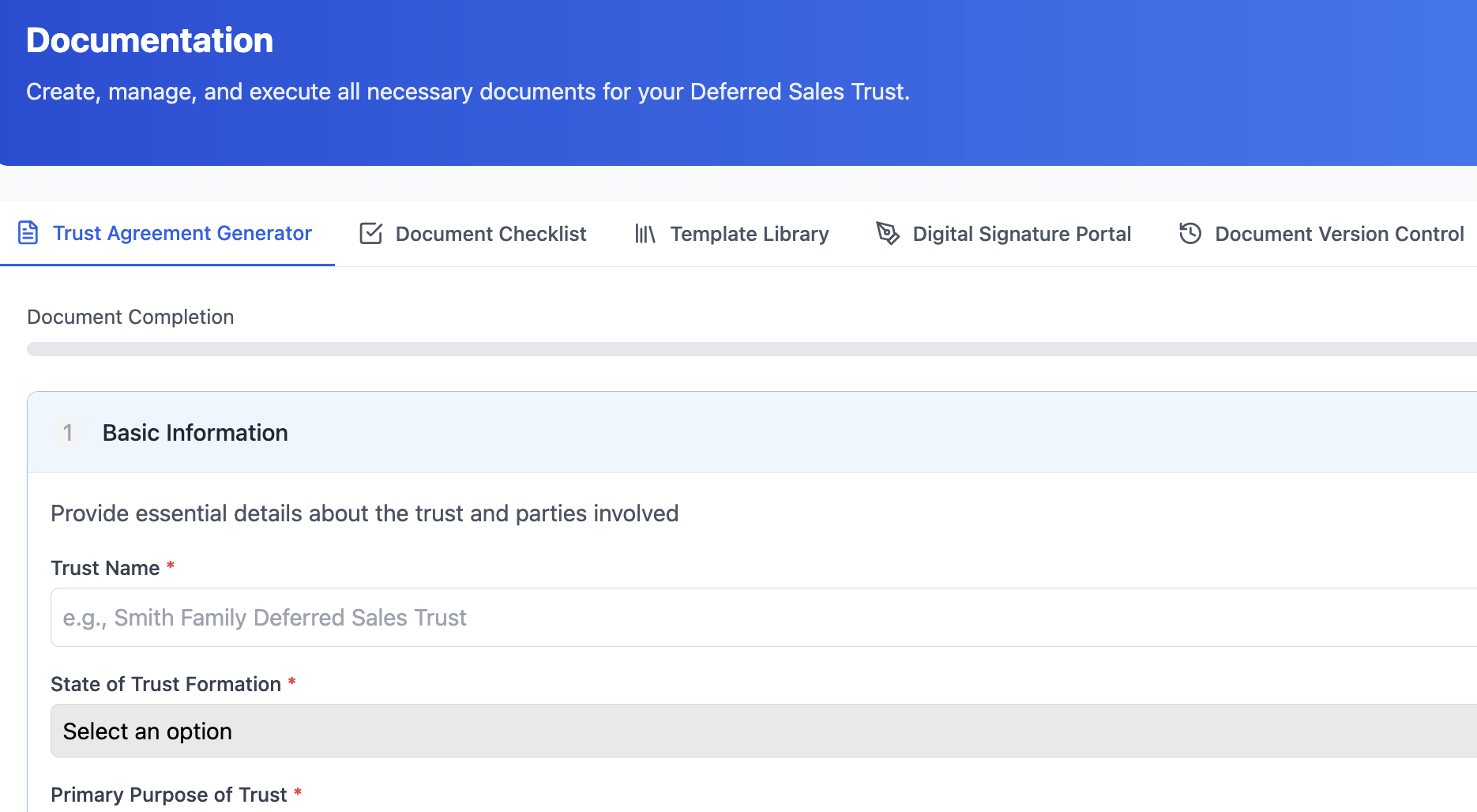The height and width of the screenshot is (812, 1477).
Task: Click the Digital Signature Portal pen icon
Action: (888, 234)
